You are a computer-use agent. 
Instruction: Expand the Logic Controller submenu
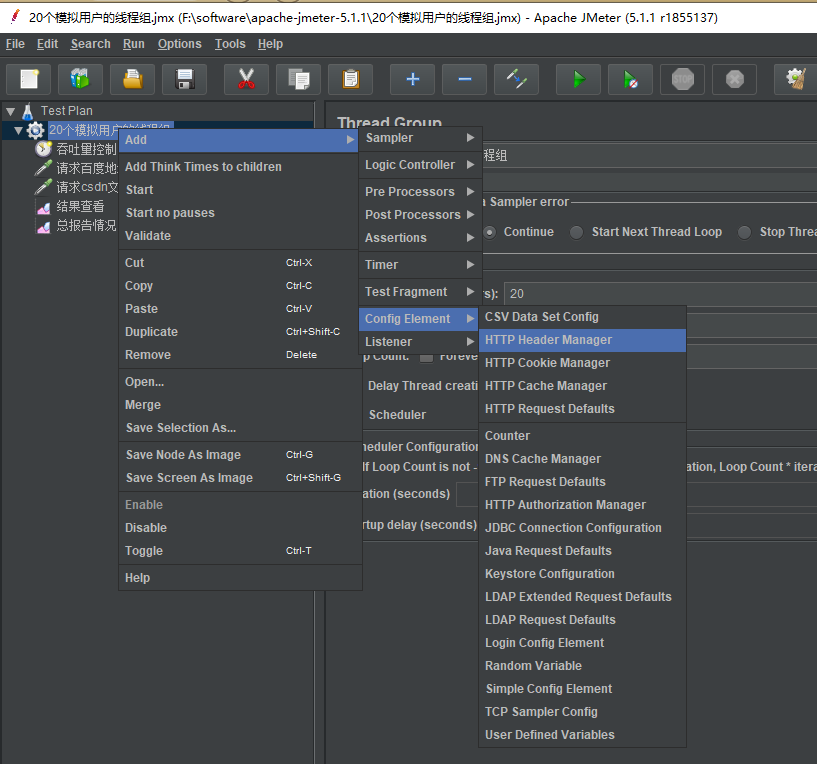click(420, 165)
